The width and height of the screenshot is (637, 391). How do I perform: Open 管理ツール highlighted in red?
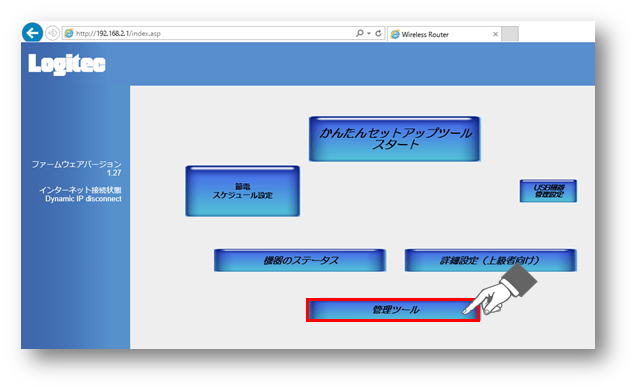(x=393, y=310)
